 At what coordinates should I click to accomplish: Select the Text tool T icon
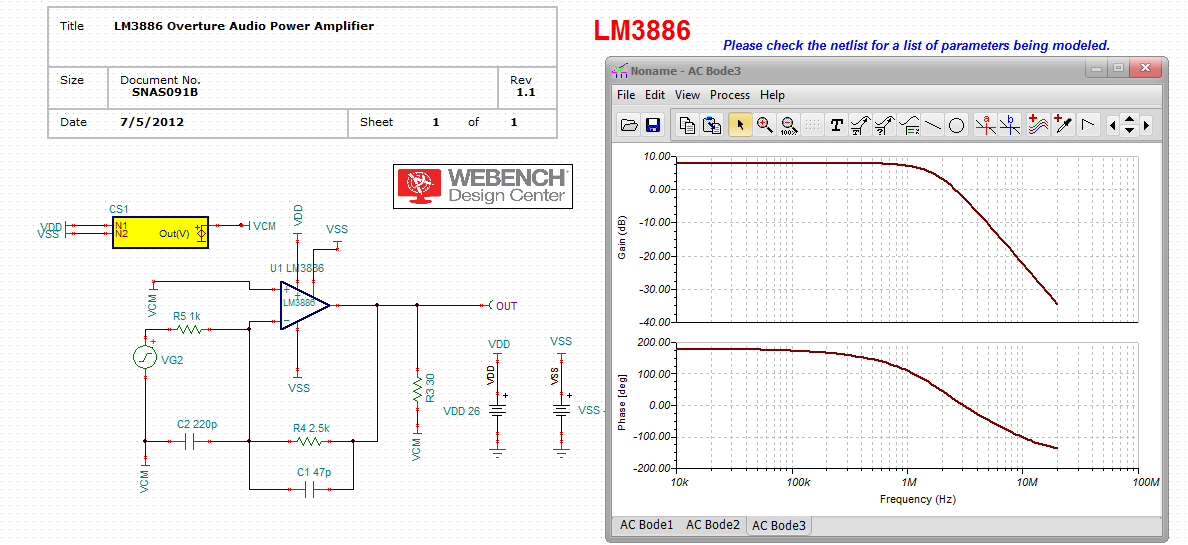[x=836, y=125]
